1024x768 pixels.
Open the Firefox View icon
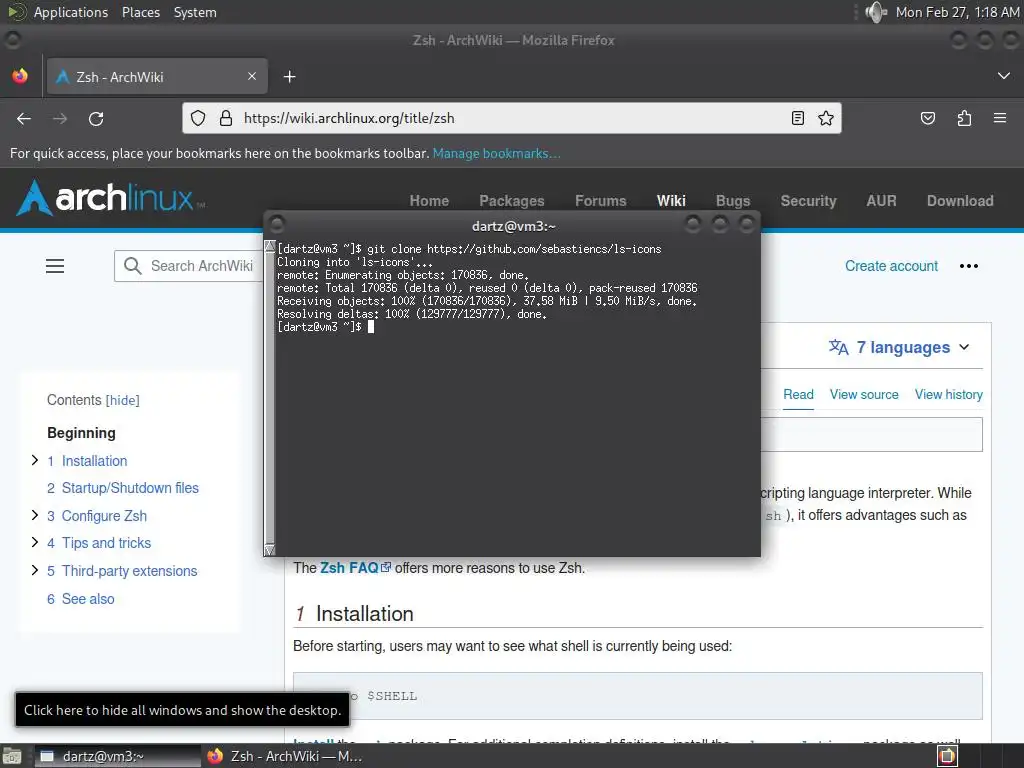pos(20,76)
